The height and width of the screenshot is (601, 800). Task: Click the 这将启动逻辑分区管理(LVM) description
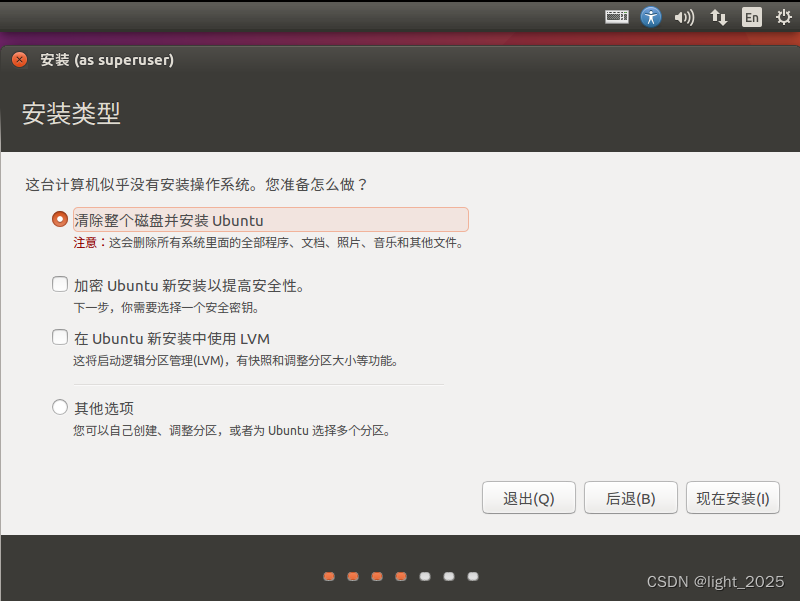[236, 361]
